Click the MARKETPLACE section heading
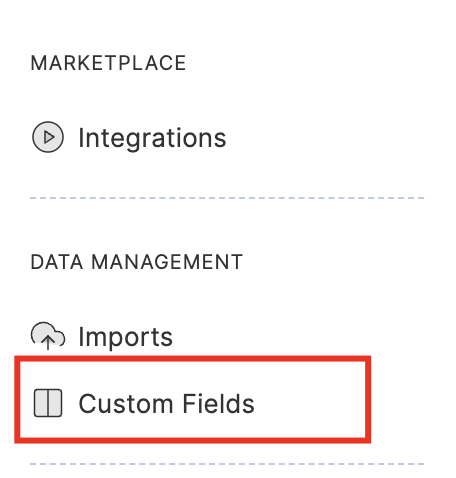This screenshot has height=478, width=456. point(108,63)
